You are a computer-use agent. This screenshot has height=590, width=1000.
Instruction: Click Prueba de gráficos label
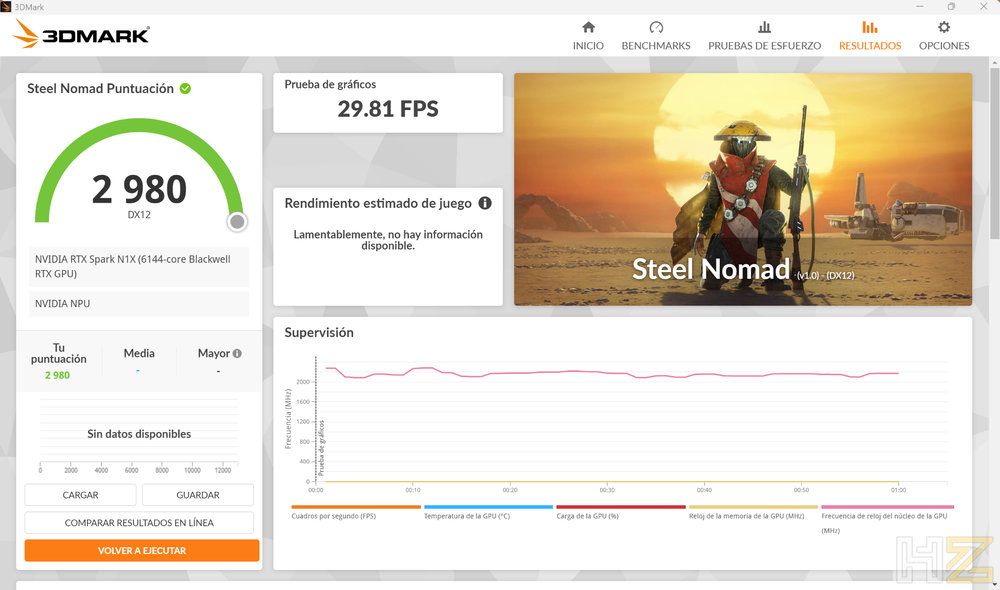(x=330, y=84)
